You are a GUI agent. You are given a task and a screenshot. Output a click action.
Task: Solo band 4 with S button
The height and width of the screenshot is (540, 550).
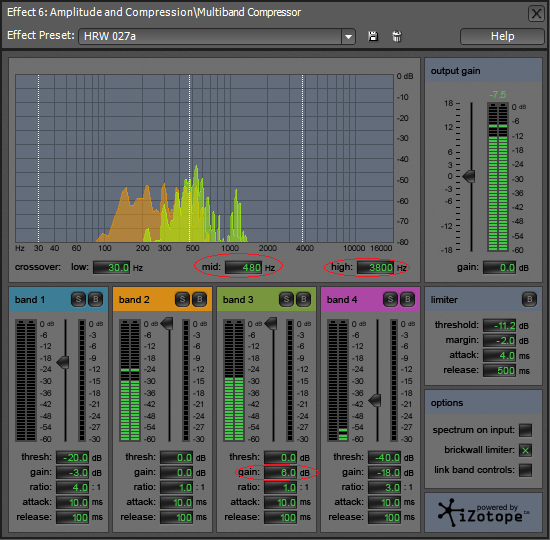pyautogui.click(x=390, y=299)
